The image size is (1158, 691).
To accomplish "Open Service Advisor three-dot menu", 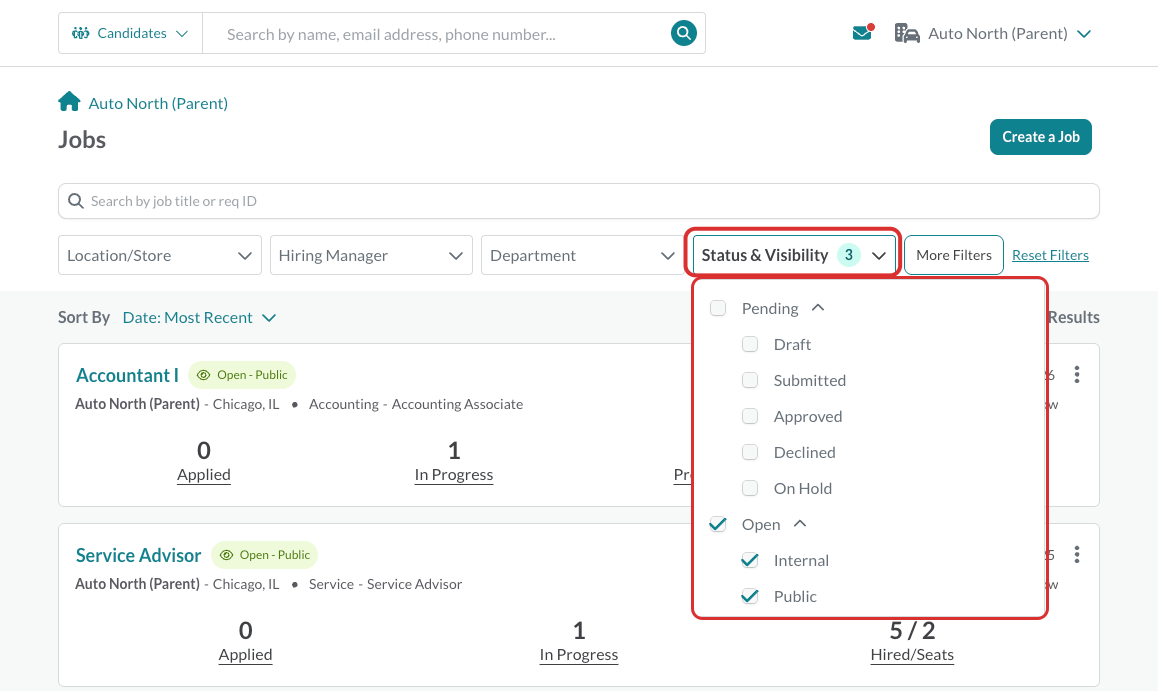I will [1077, 554].
